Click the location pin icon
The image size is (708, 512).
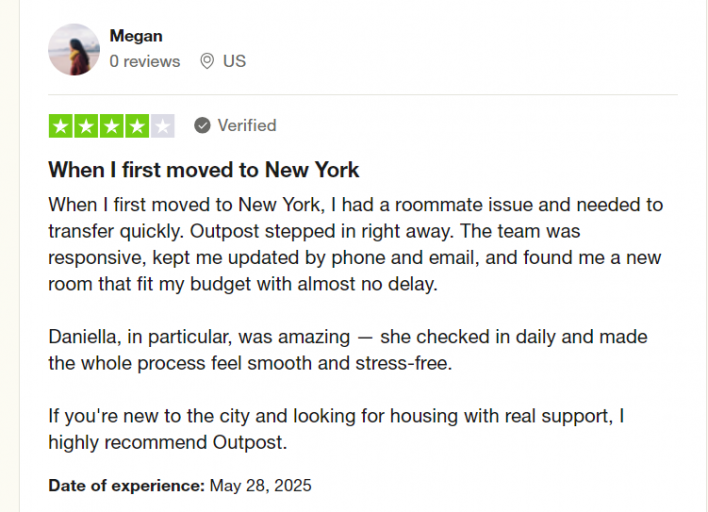click(207, 61)
